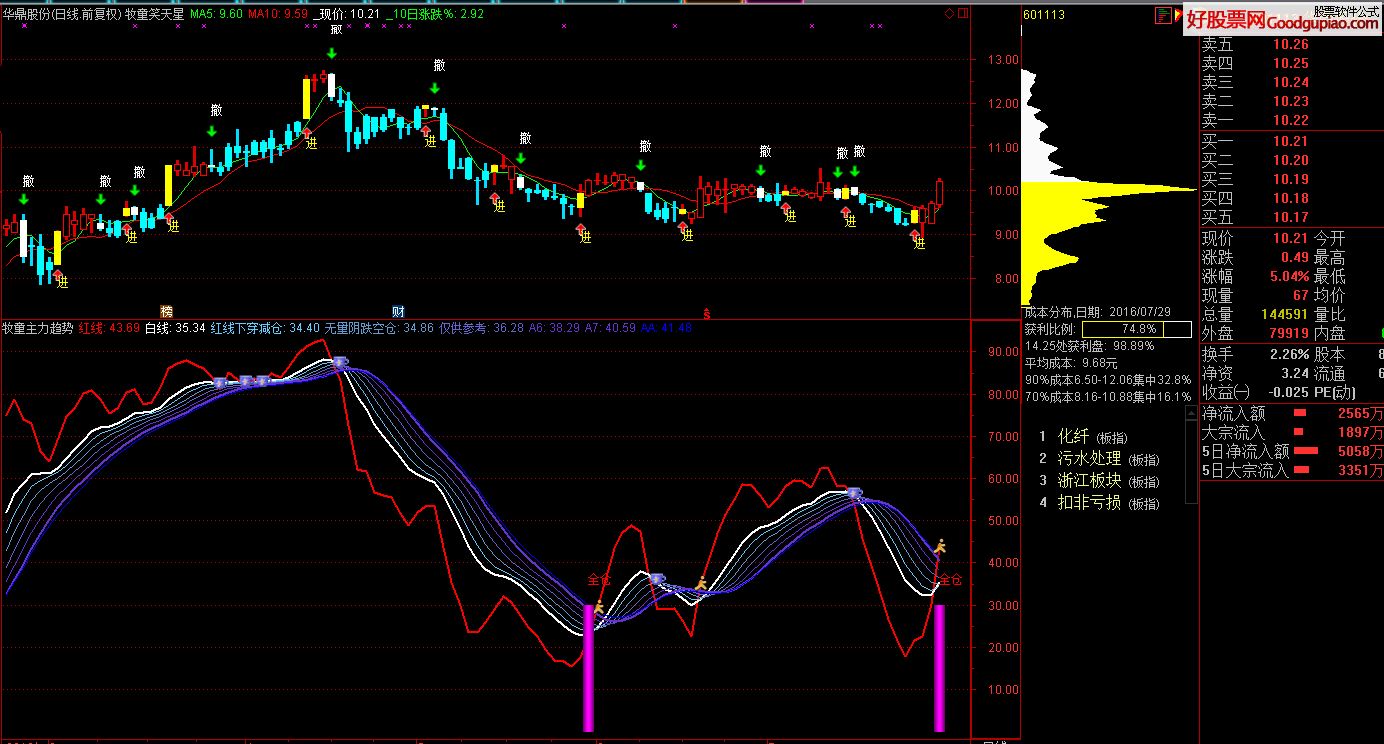Click the teacup marker on the trend peak near 56
This screenshot has width=1384, height=744.
pos(854,493)
